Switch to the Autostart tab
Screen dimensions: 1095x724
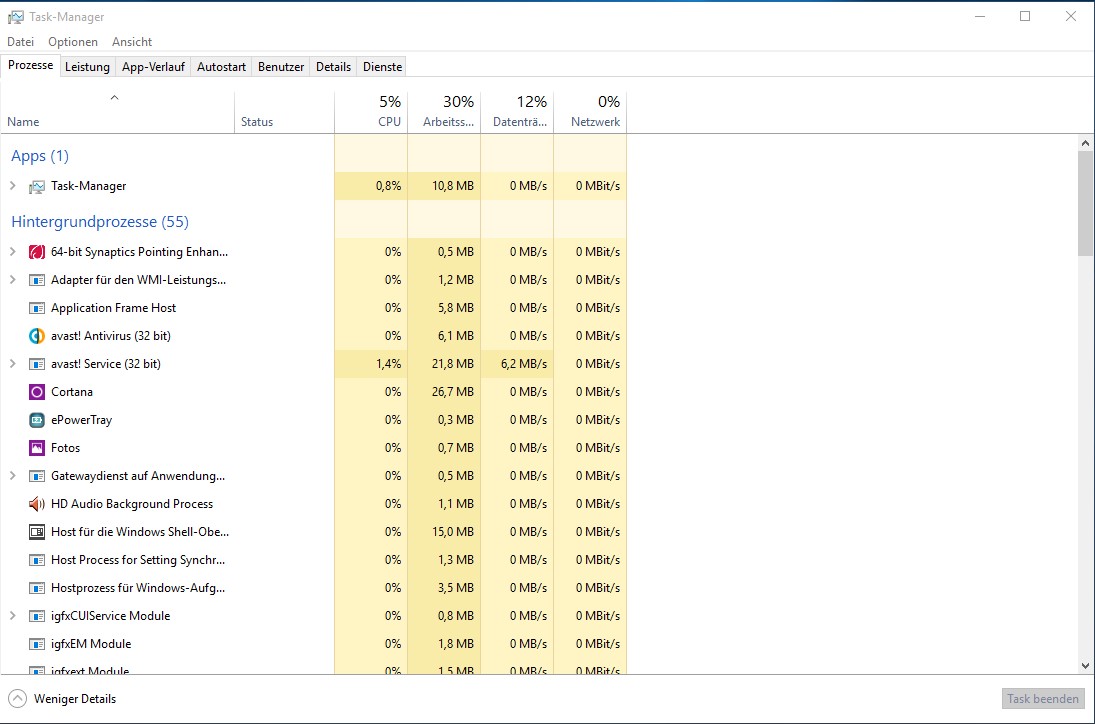[x=221, y=67]
